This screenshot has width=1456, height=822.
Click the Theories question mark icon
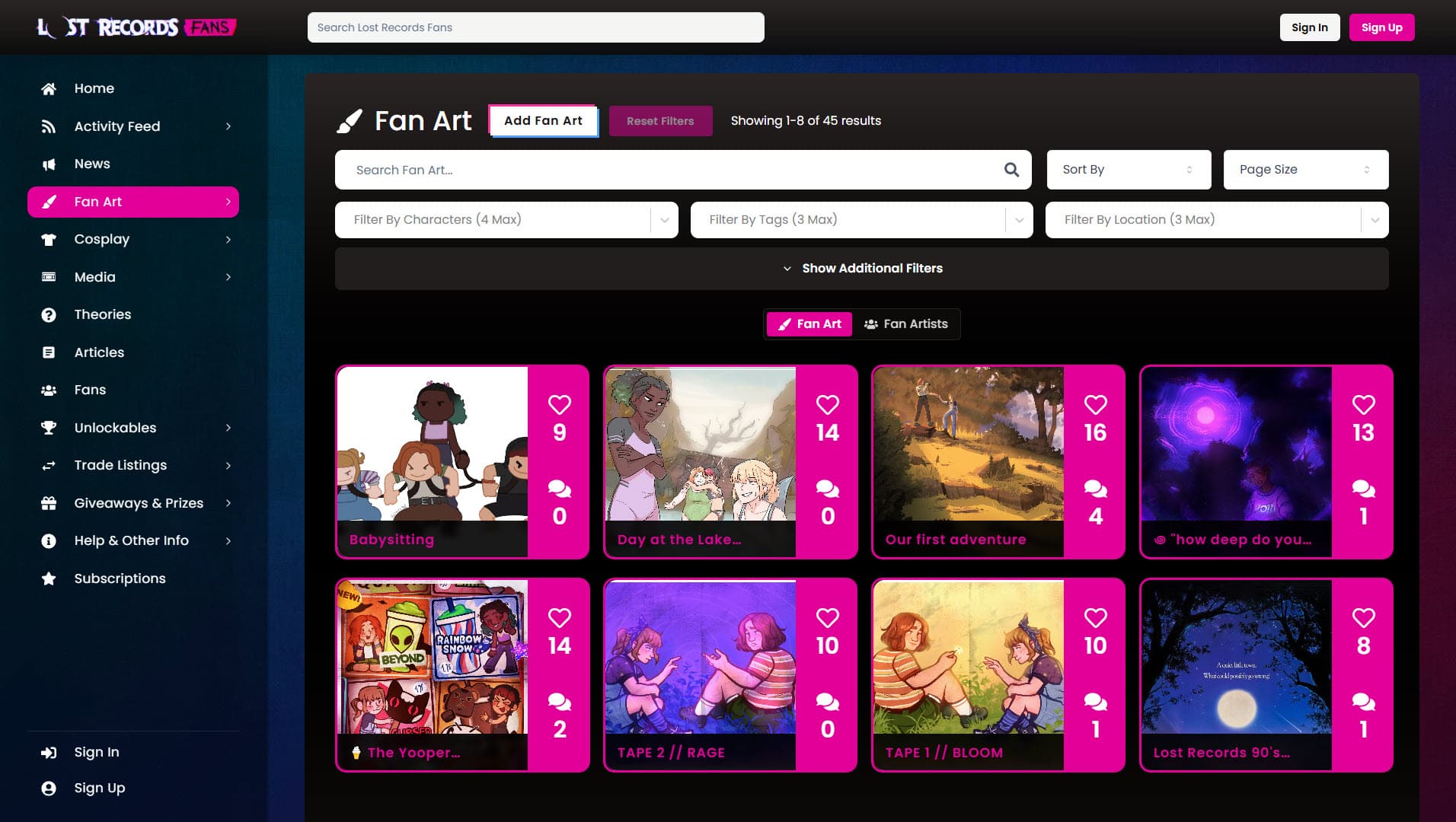point(49,315)
